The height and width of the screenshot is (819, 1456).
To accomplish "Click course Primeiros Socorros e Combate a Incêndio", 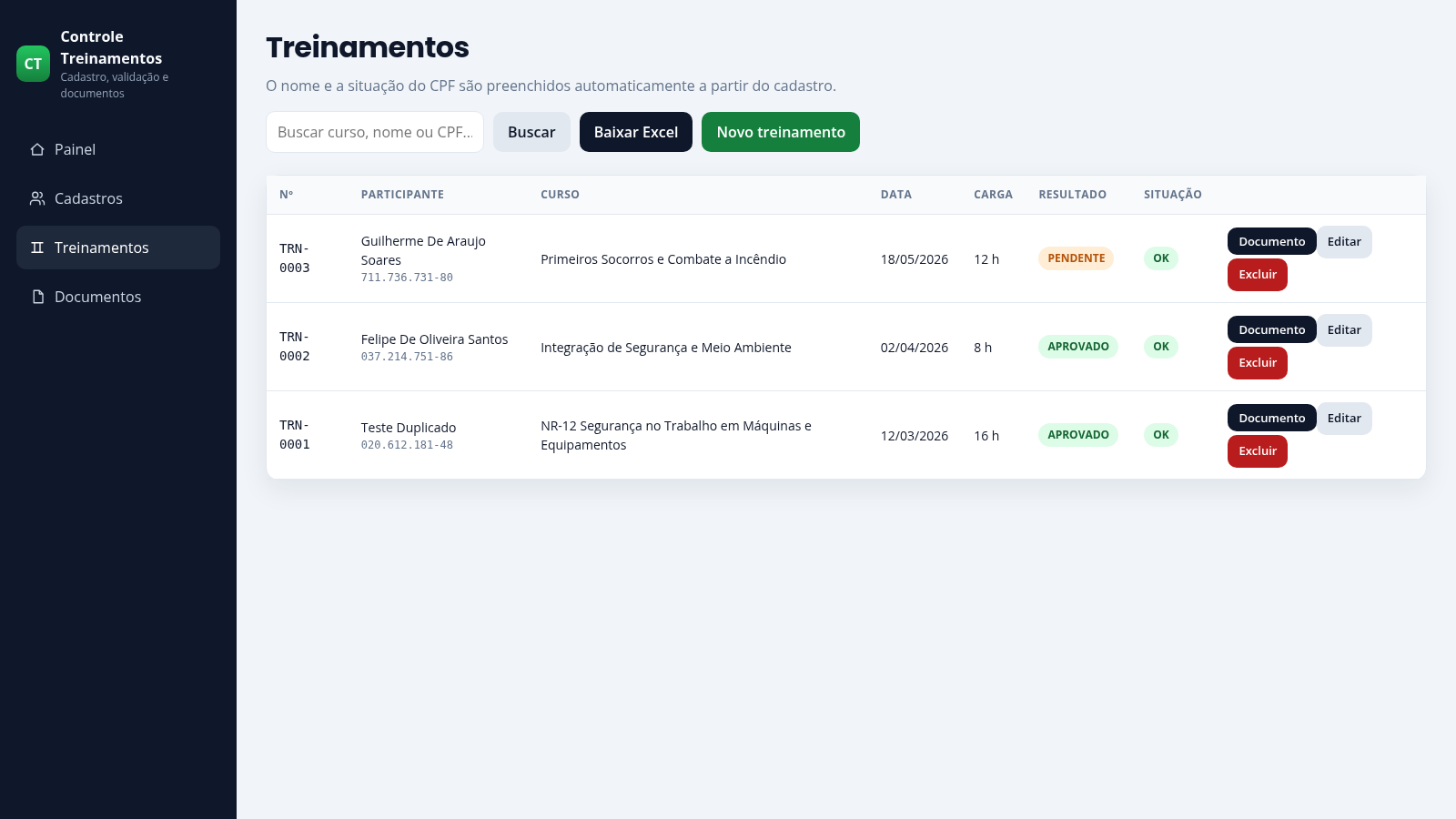I will coord(663,259).
